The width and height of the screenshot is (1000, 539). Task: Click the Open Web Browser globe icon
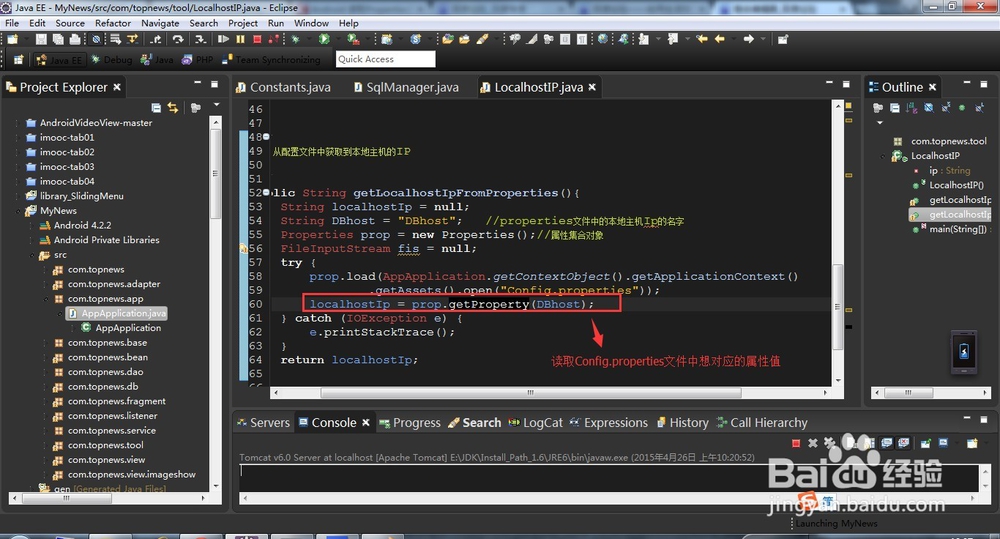pyautogui.click(x=603, y=40)
